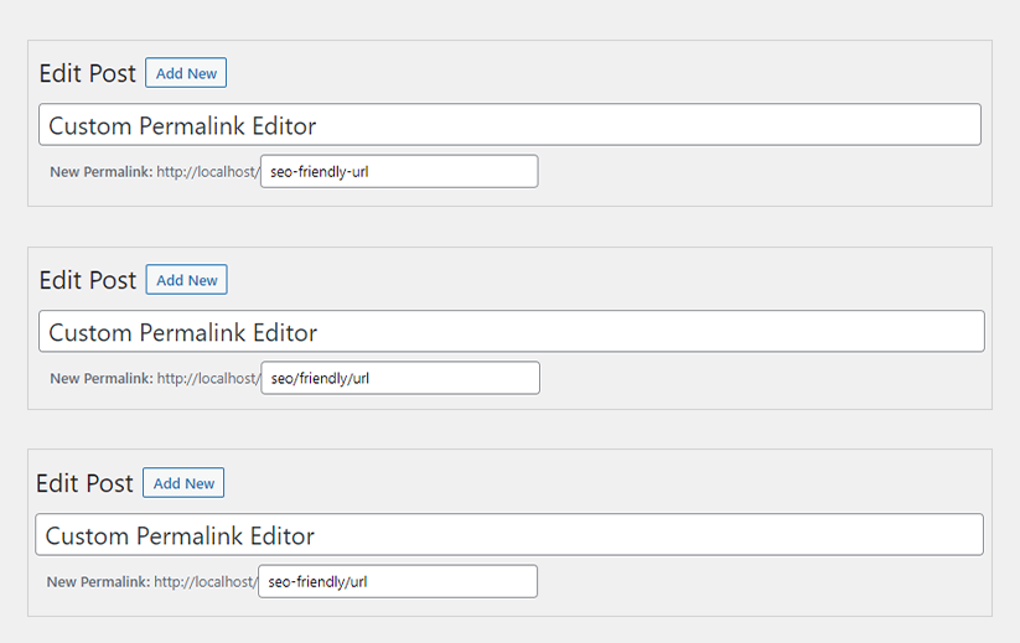Select the title field of the bottom post
The image size is (1020, 643).
(x=510, y=535)
